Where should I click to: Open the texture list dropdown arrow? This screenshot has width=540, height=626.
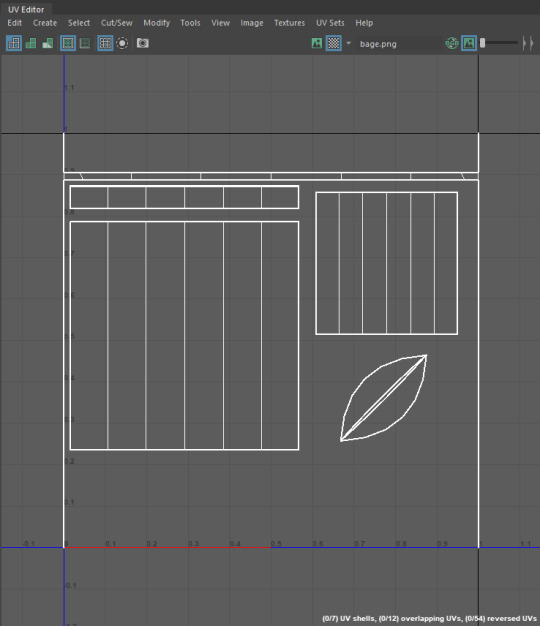pos(348,43)
